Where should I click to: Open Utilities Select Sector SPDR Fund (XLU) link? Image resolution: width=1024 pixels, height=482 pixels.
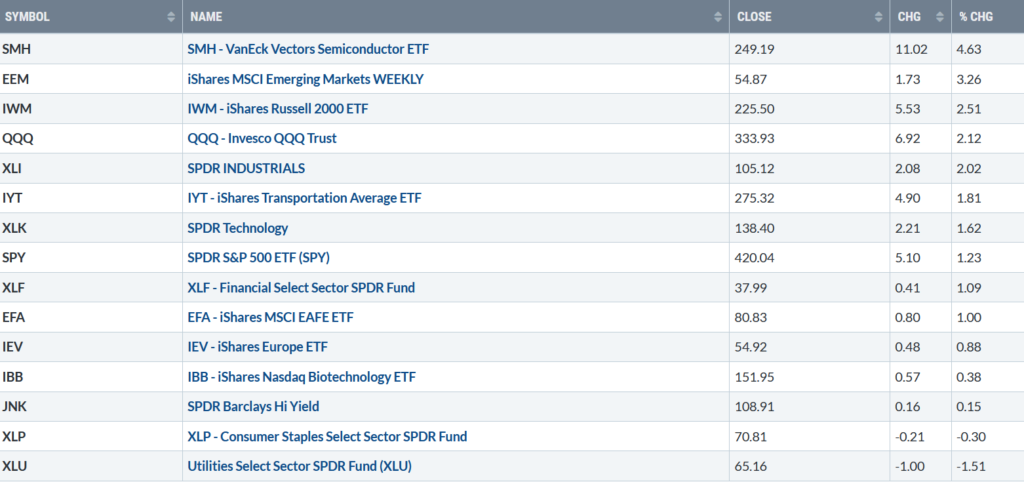pos(300,466)
